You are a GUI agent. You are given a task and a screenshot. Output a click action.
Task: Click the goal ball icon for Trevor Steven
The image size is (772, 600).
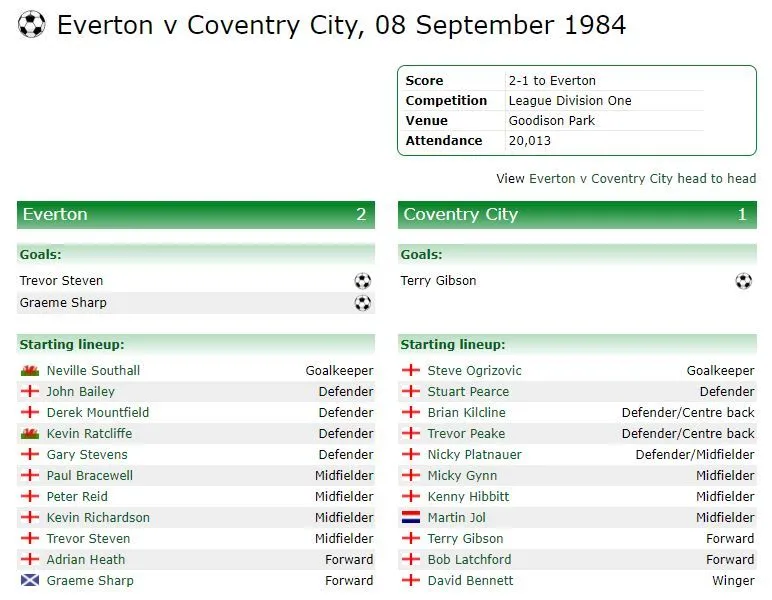tap(362, 281)
